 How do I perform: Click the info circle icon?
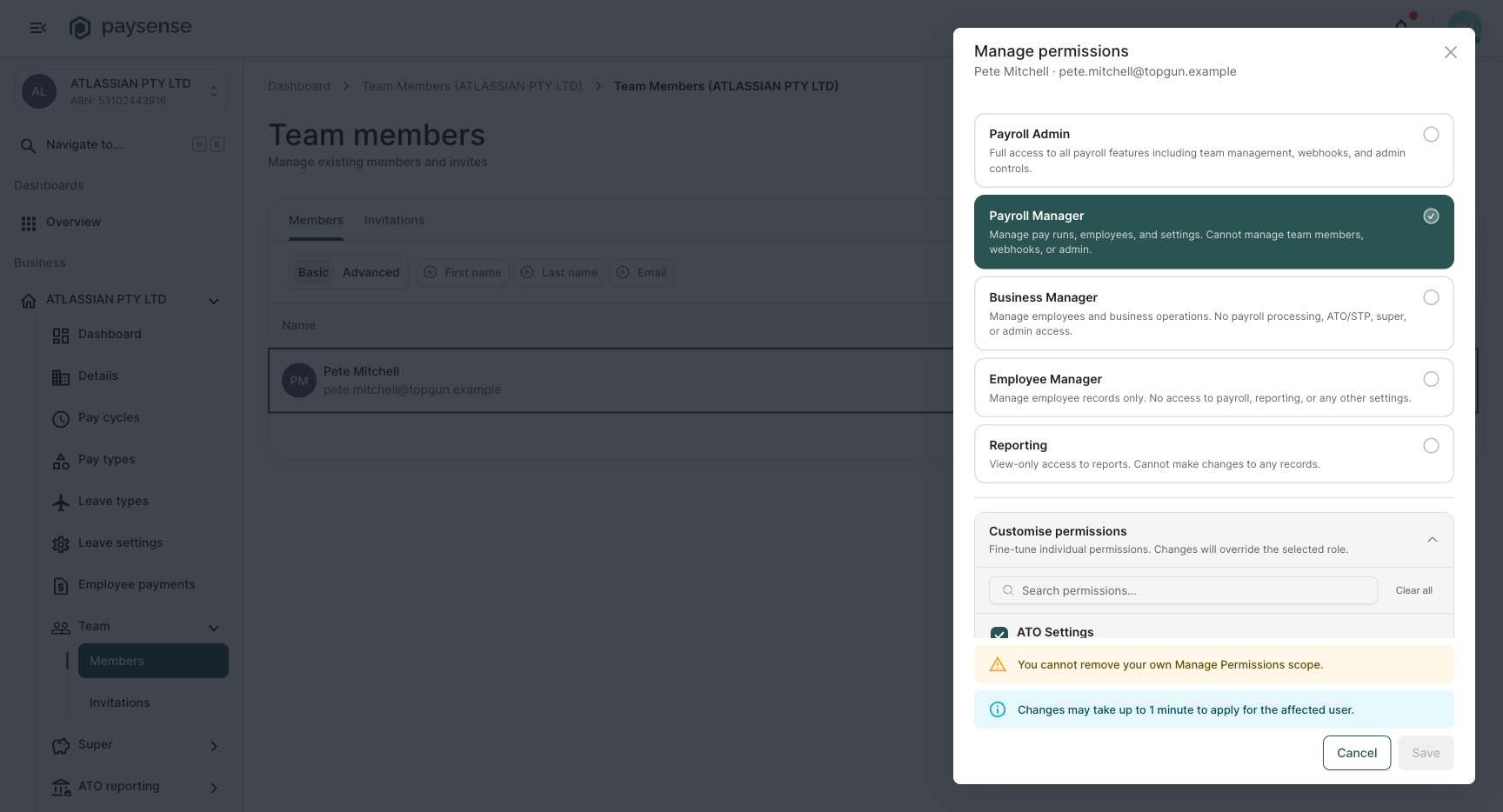(x=998, y=709)
